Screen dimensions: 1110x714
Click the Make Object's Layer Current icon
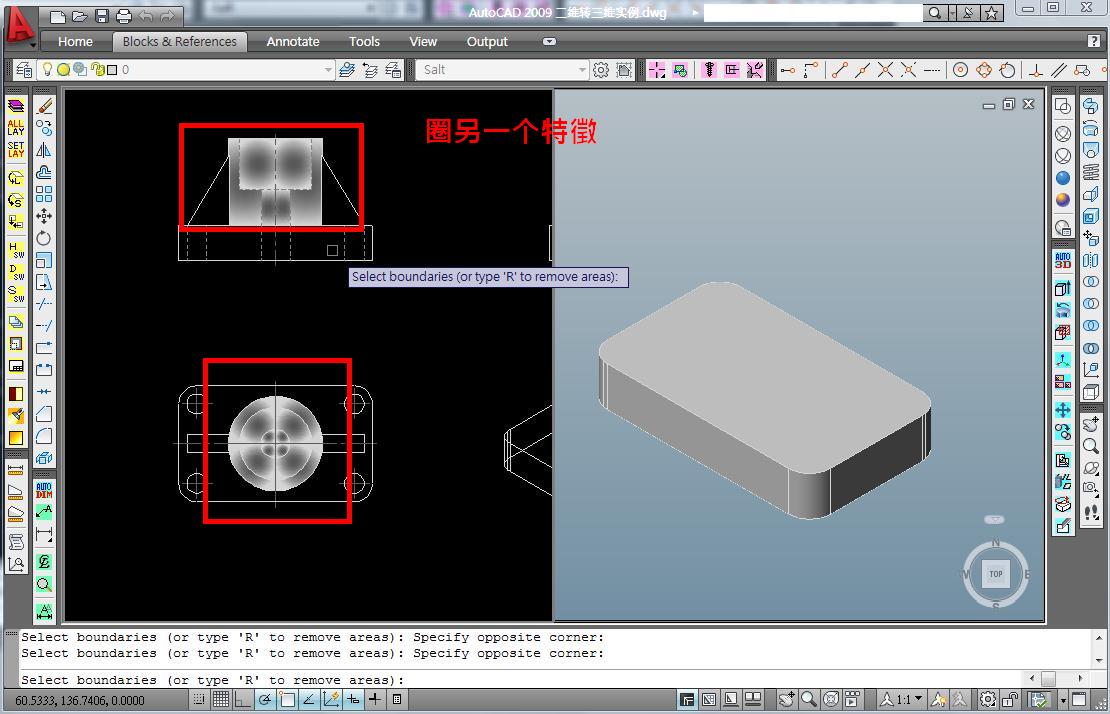tap(347, 69)
